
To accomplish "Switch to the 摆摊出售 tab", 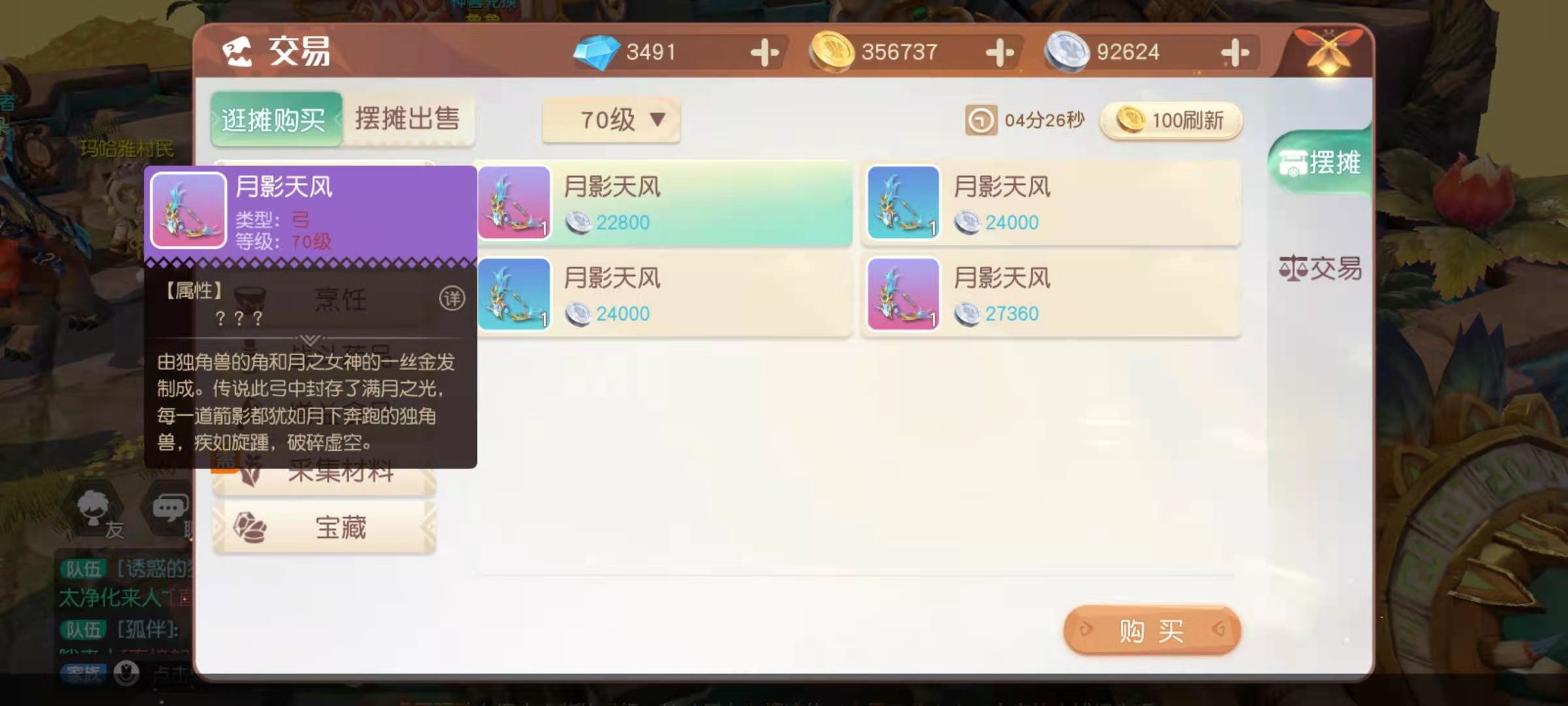I will pyautogui.click(x=408, y=119).
